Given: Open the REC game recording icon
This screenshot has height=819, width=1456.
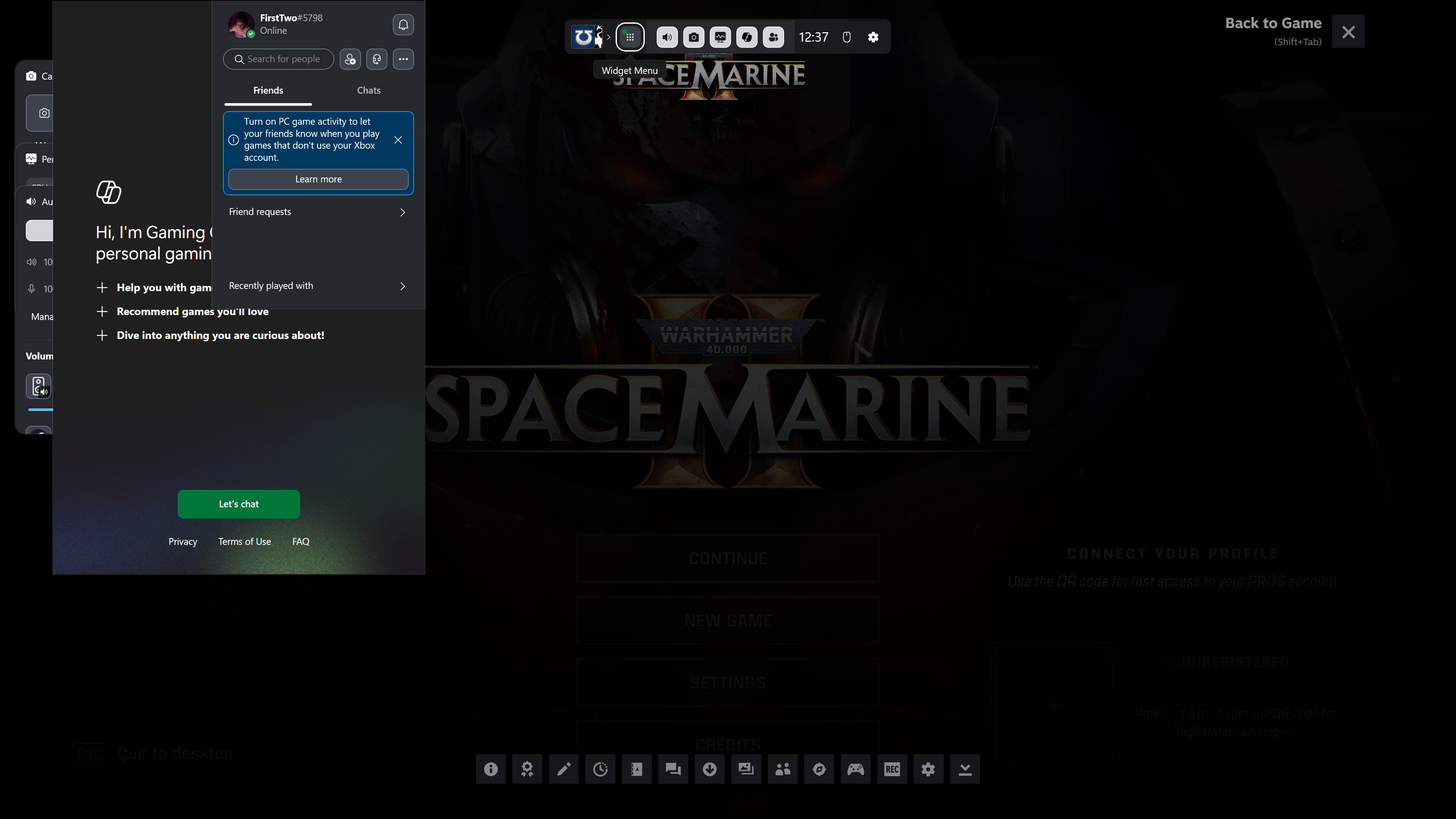Looking at the screenshot, I should pyautogui.click(x=892, y=769).
